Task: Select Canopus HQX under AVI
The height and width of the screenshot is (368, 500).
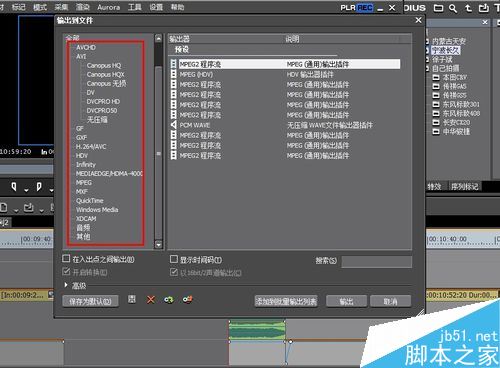Action: (105, 75)
